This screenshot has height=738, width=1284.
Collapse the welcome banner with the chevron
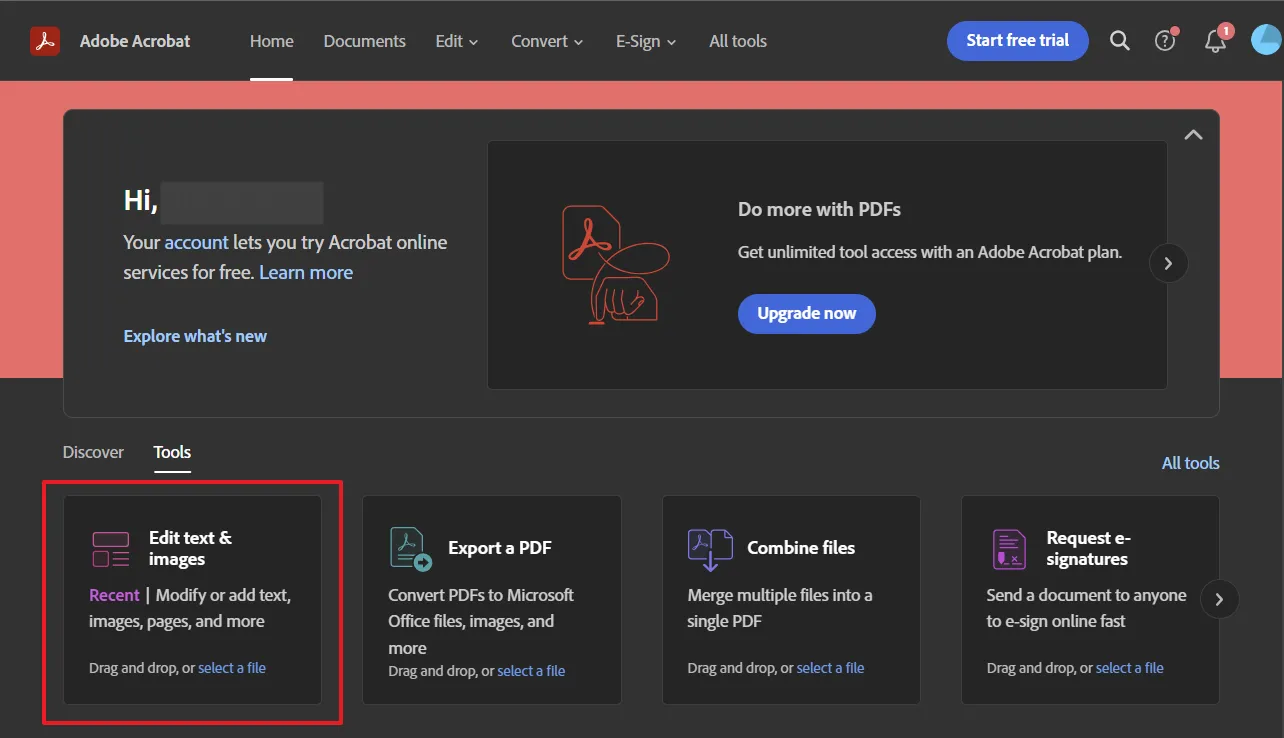click(x=1193, y=135)
